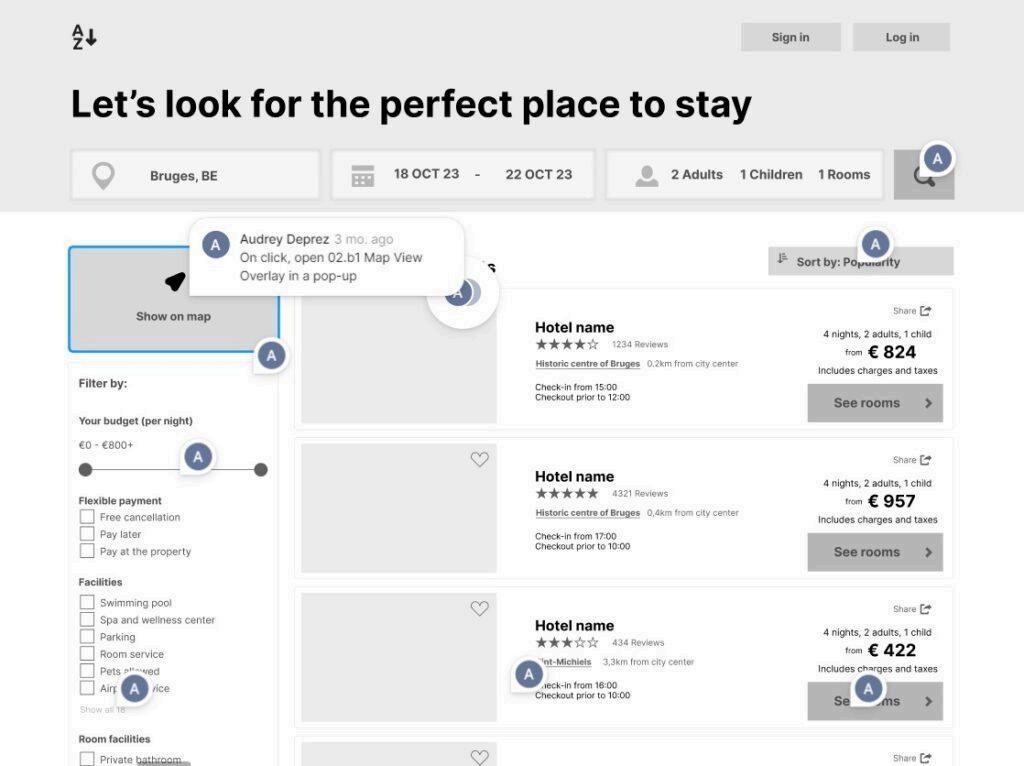The width and height of the screenshot is (1024, 766).
Task: Click Share icon on first hotel card
Action: point(925,311)
